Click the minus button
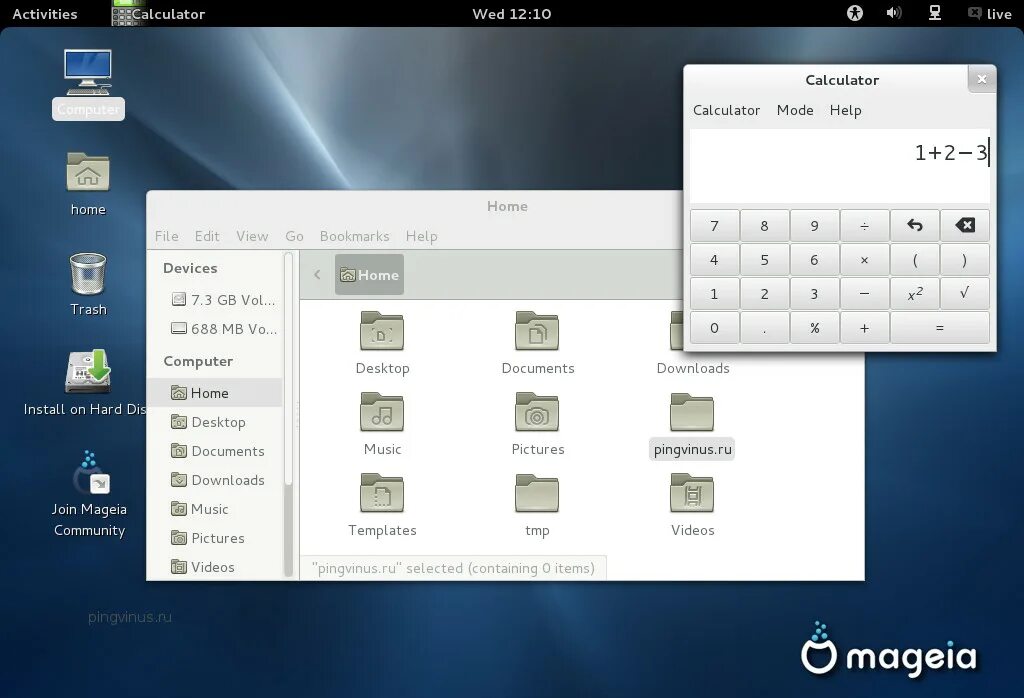The image size is (1024, 698). coord(865,293)
